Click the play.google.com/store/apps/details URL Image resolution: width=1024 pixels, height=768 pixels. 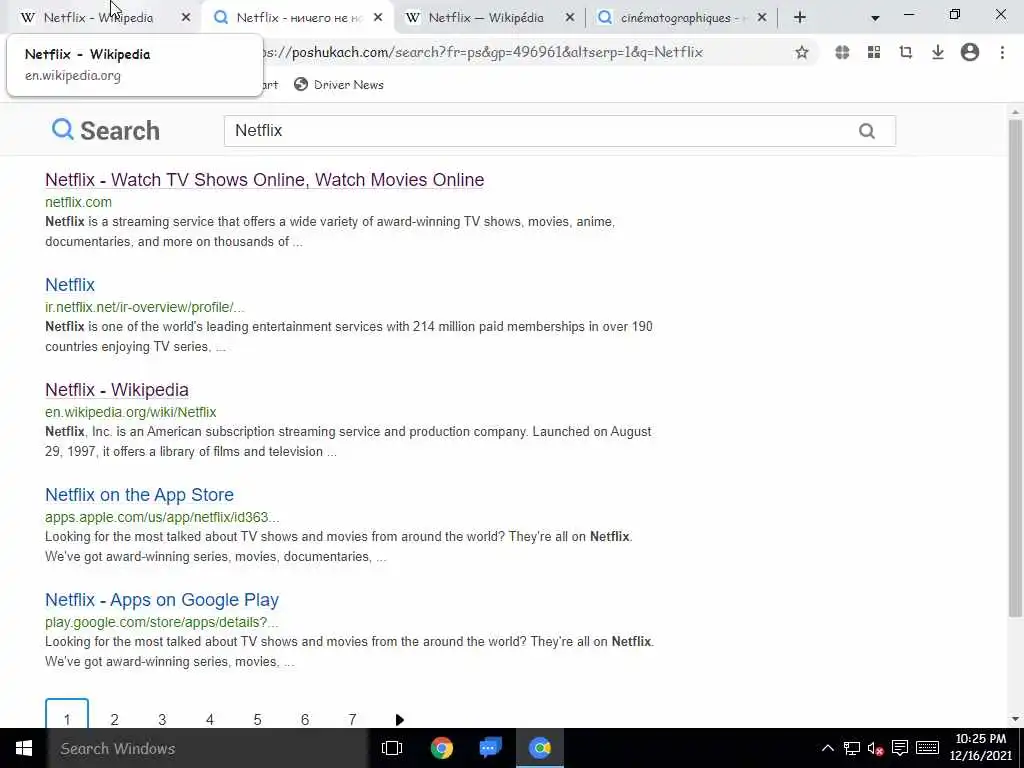162,622
